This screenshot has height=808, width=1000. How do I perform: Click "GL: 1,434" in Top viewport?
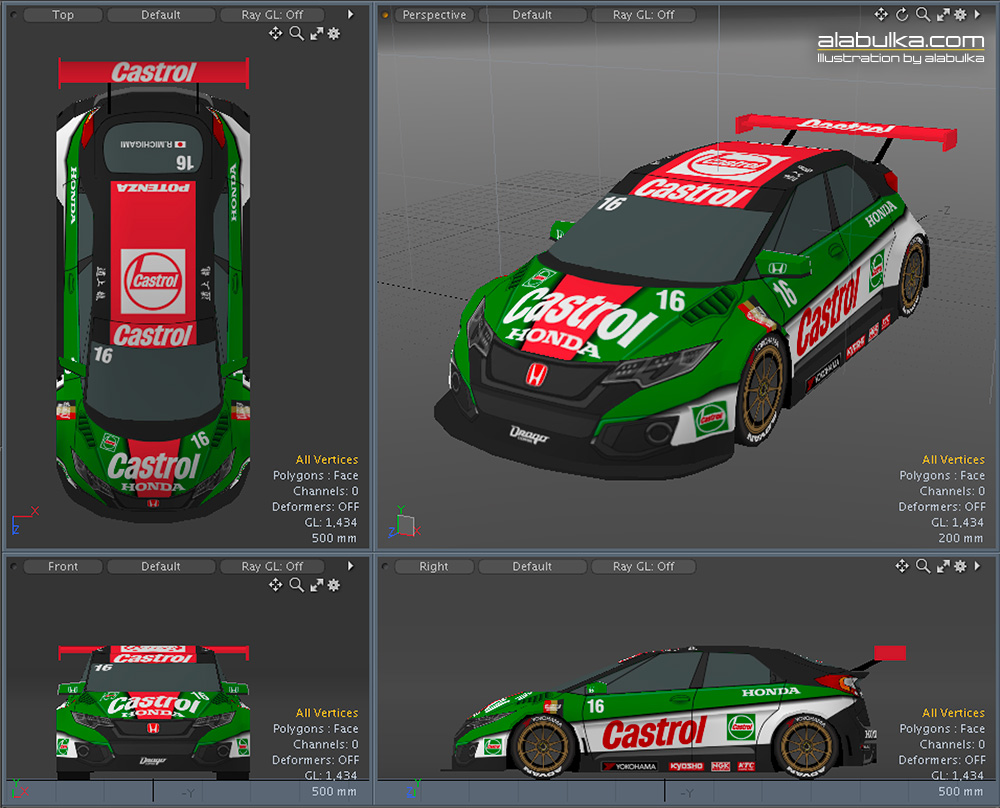click(330, 522)
